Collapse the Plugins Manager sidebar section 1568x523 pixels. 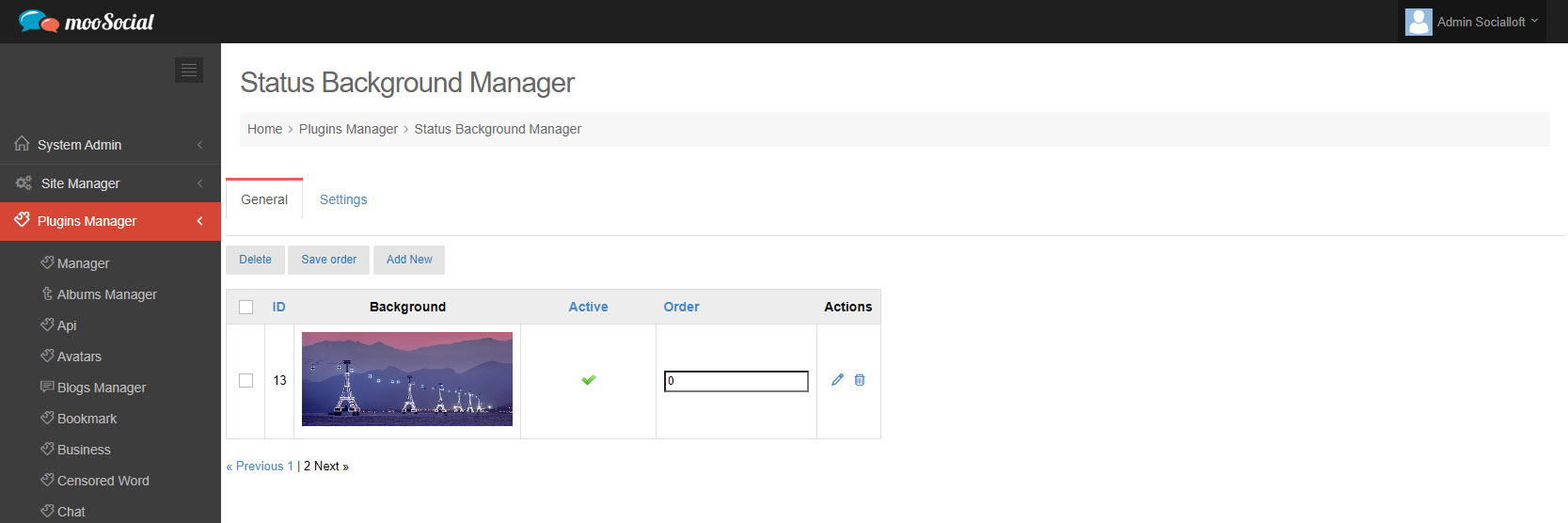click(x=110, y=221)
